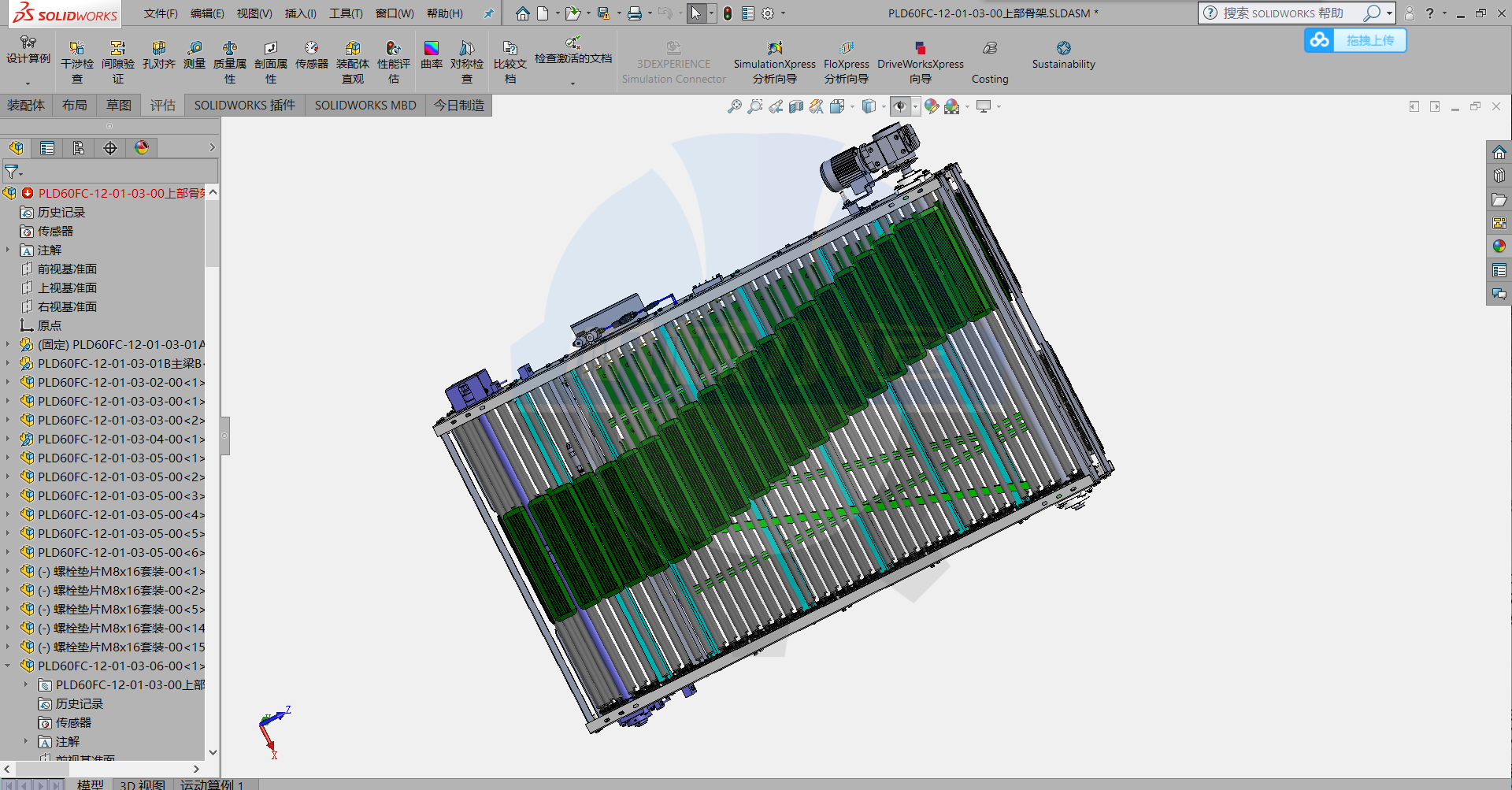The image size is (1512, 790).
Task: Click the 搜索 SOLIDWORKS 帮助 search field
Action: (1283, 13)
